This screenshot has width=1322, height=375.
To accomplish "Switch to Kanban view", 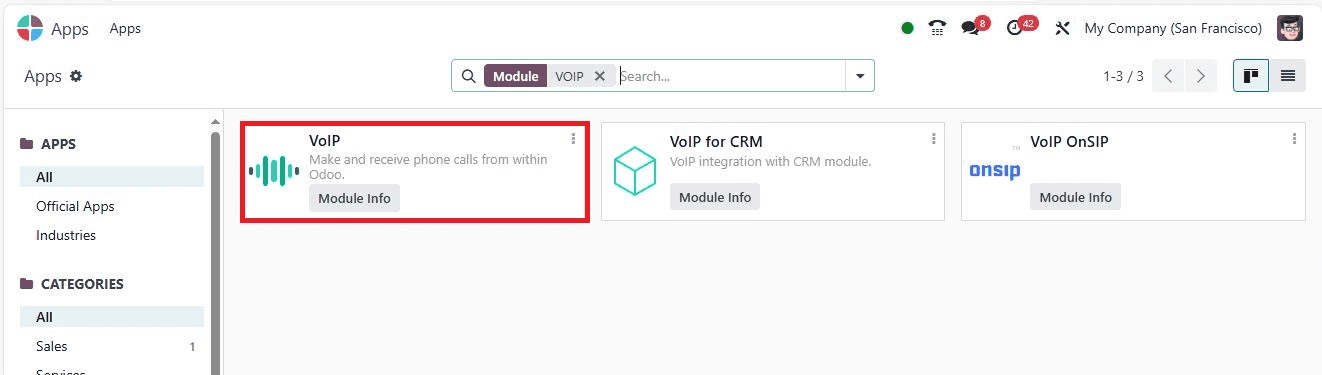I will [1250, 76].
